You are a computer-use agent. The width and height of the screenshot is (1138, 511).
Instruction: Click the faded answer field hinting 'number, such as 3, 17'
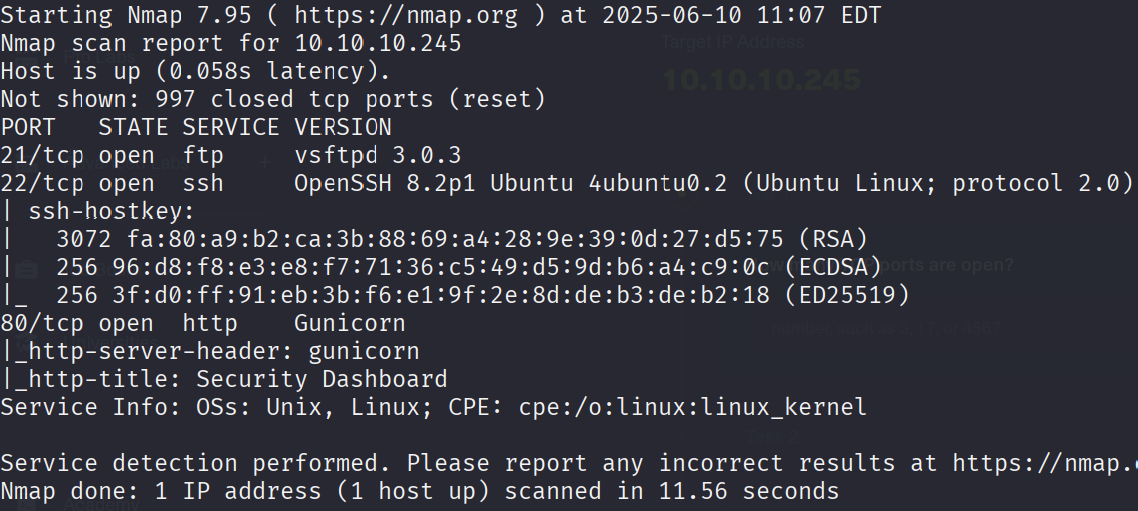click(885, 328)
